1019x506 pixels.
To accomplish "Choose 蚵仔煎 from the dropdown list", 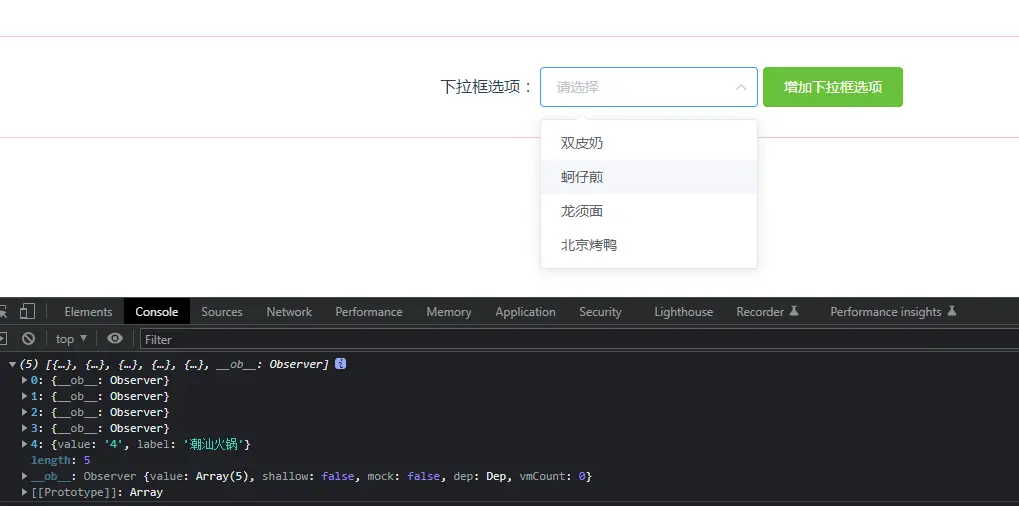I will [x=649, y=177].
